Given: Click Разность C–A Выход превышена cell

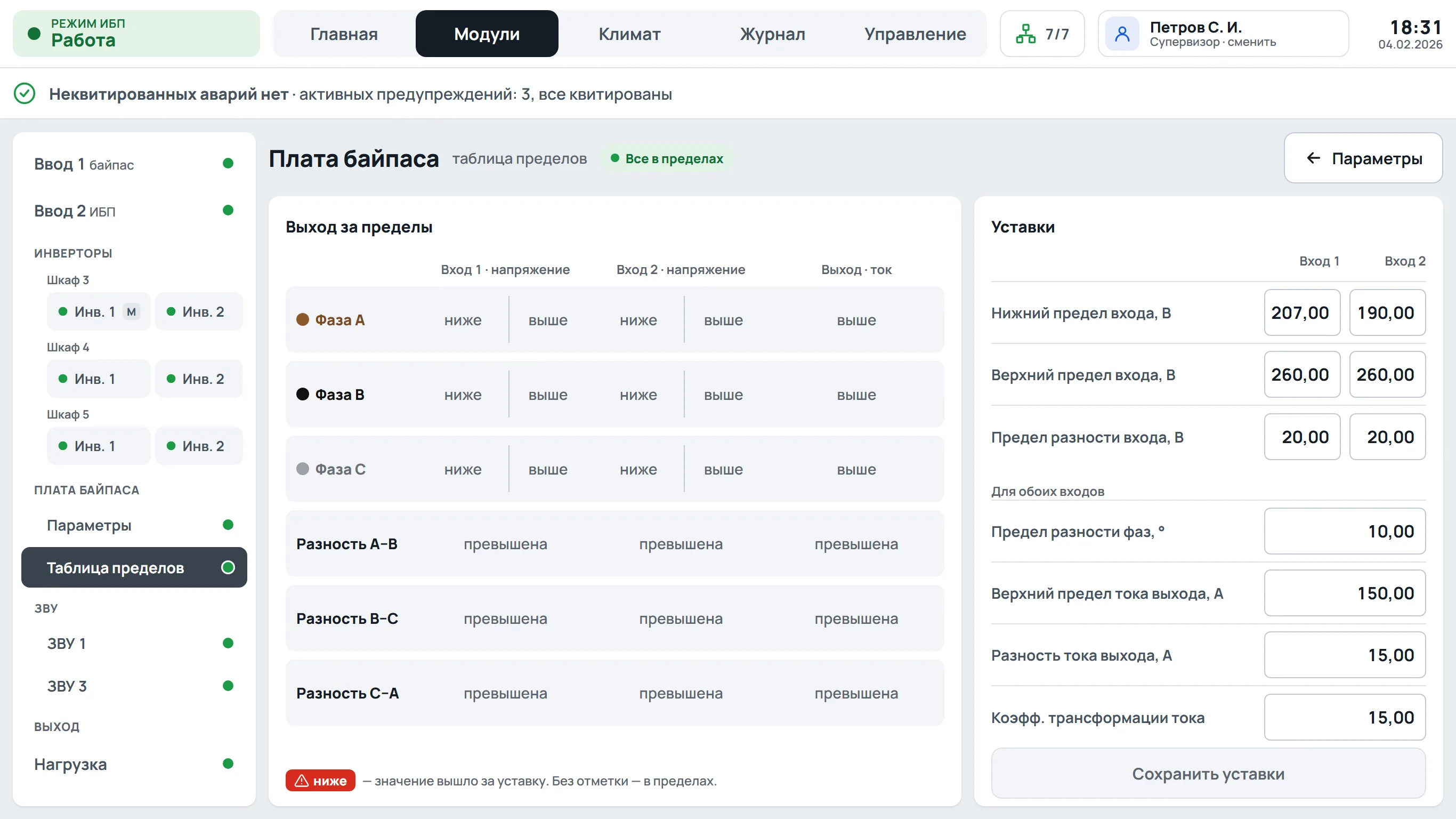Looking at the screenshot, I should tap(856, 694).
